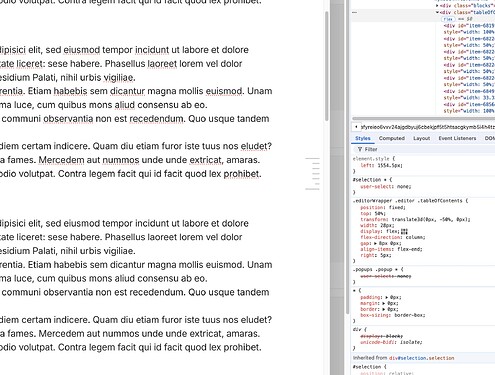
Task: Click the transform: translate3d value
Action: coord(431,220)
